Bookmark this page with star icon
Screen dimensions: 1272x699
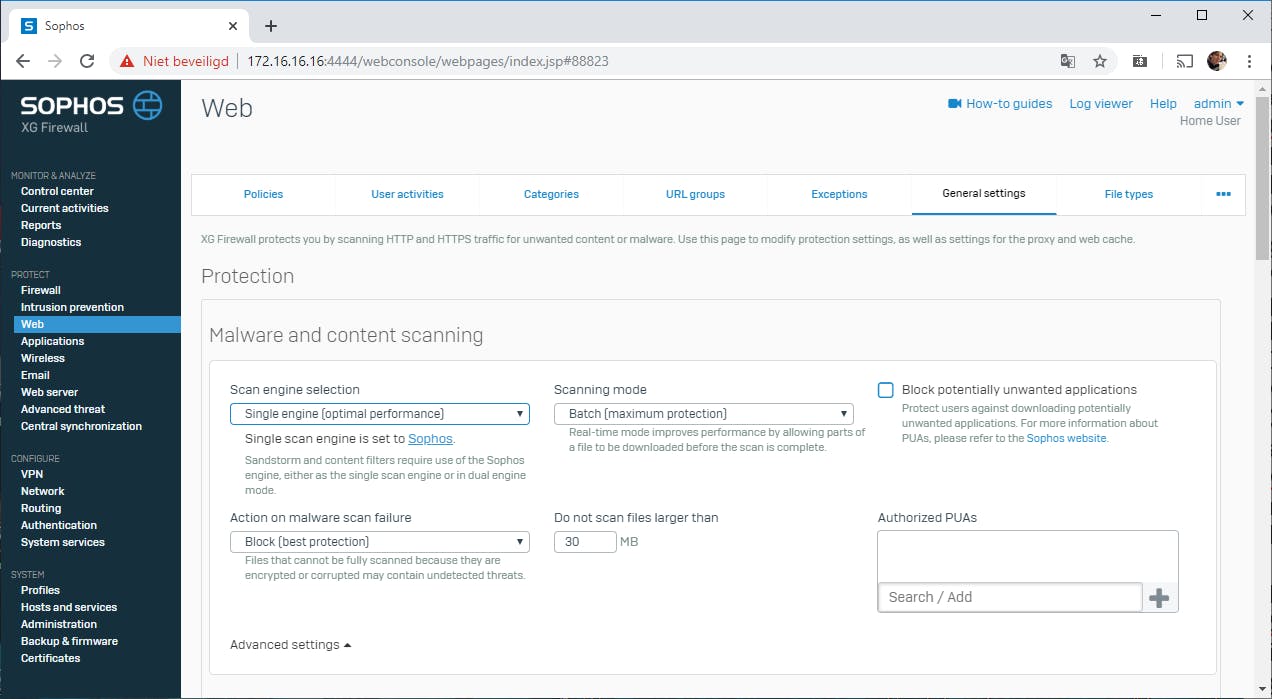pyautogui.click(x=1100, y=61)
